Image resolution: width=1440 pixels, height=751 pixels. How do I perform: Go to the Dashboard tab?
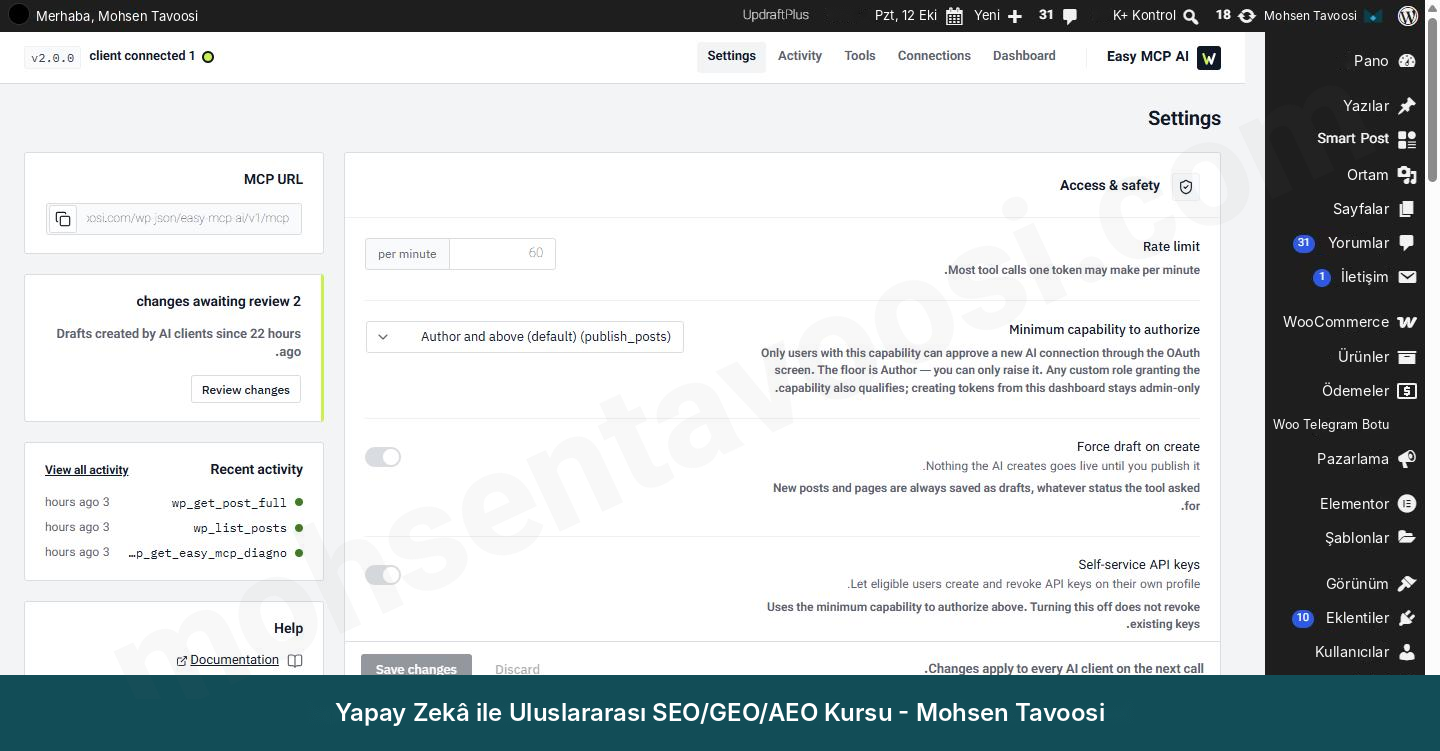pyautogui.click(x=1024, y=56)
